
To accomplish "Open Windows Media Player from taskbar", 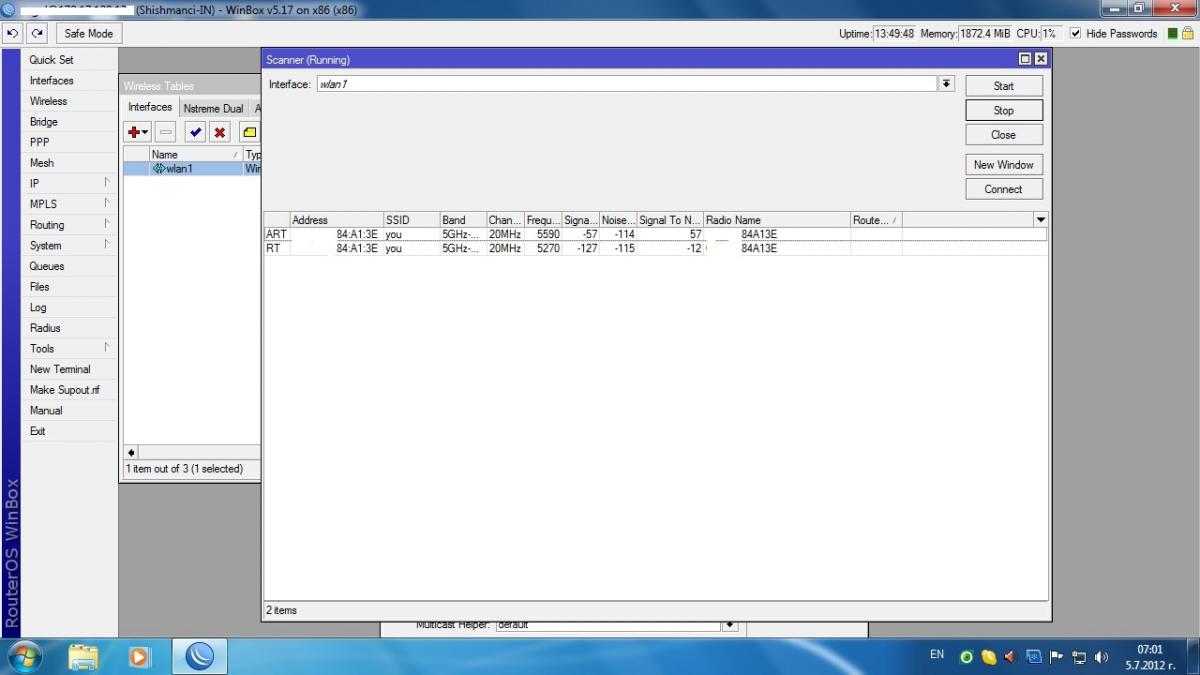I will [x=140, y=657].
